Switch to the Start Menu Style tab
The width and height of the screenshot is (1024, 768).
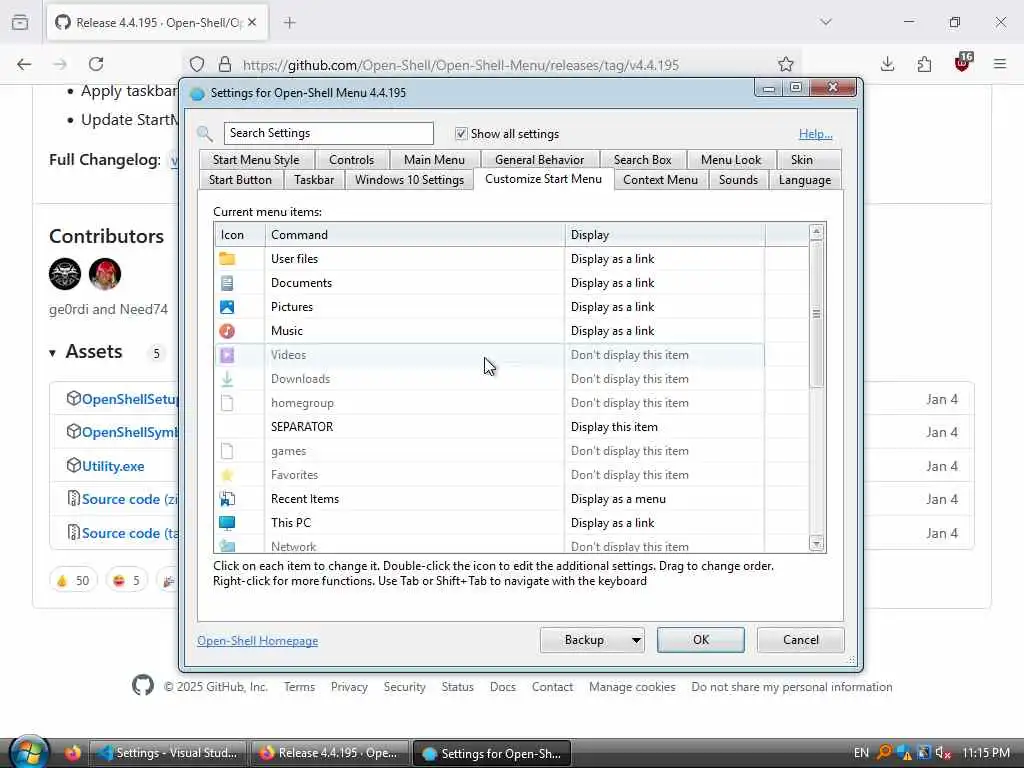point(256,160)
